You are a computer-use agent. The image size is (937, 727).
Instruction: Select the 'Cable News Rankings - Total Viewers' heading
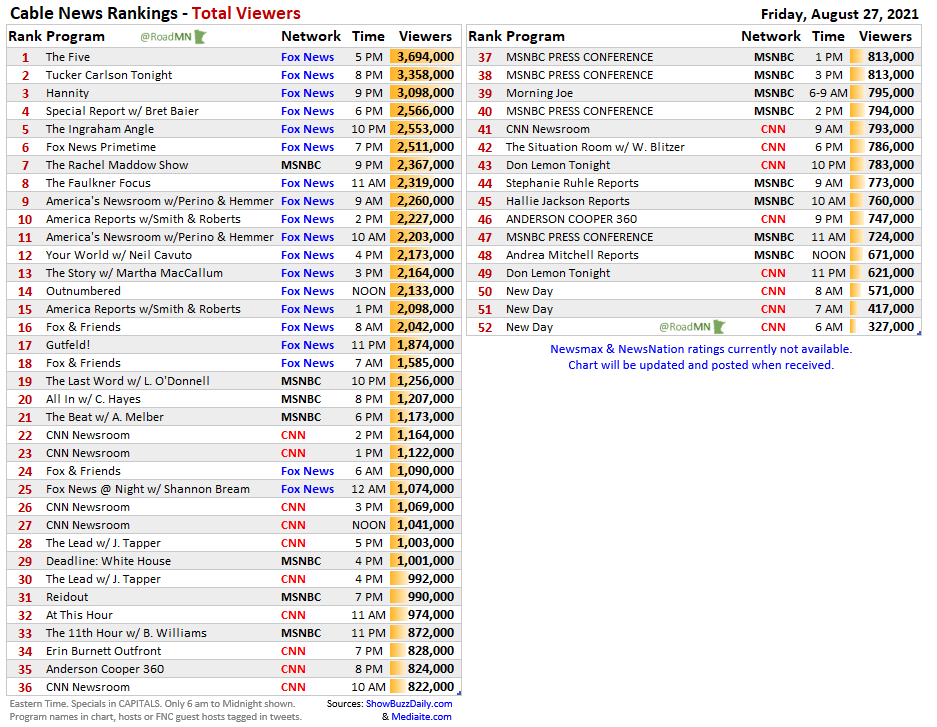155,13
